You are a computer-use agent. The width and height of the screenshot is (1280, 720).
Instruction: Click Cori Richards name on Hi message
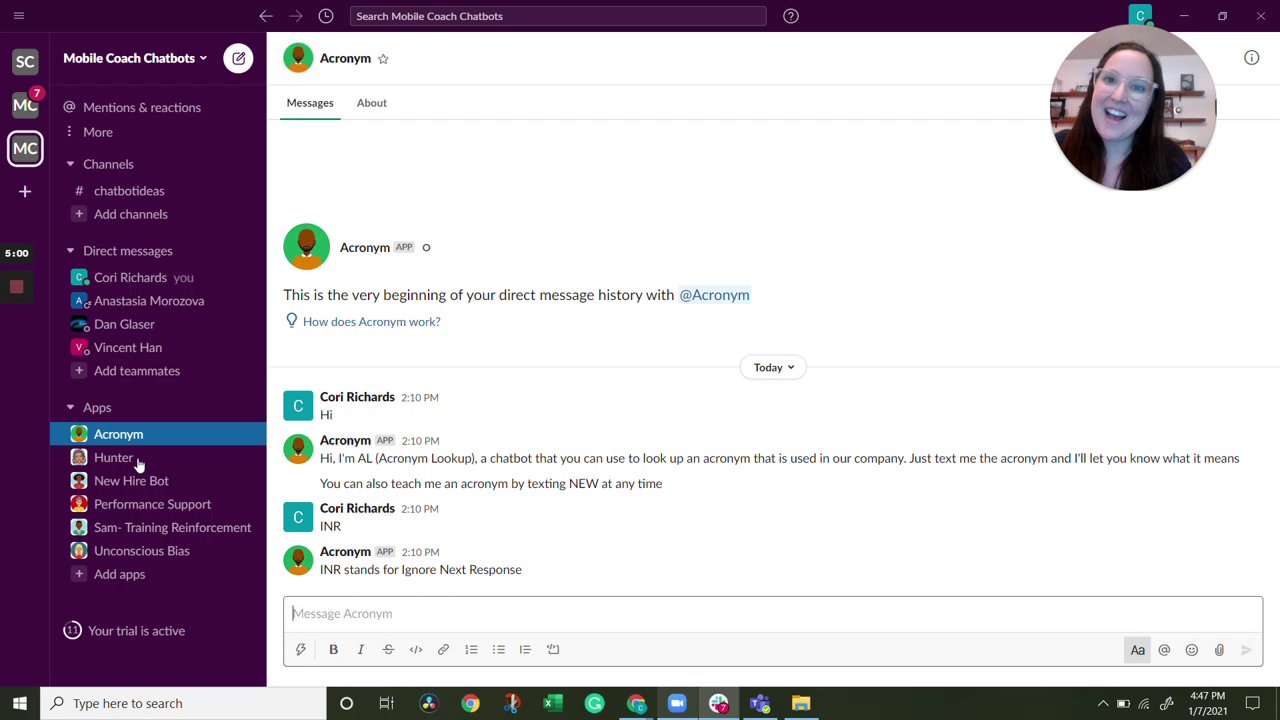(x=357, y=397)
